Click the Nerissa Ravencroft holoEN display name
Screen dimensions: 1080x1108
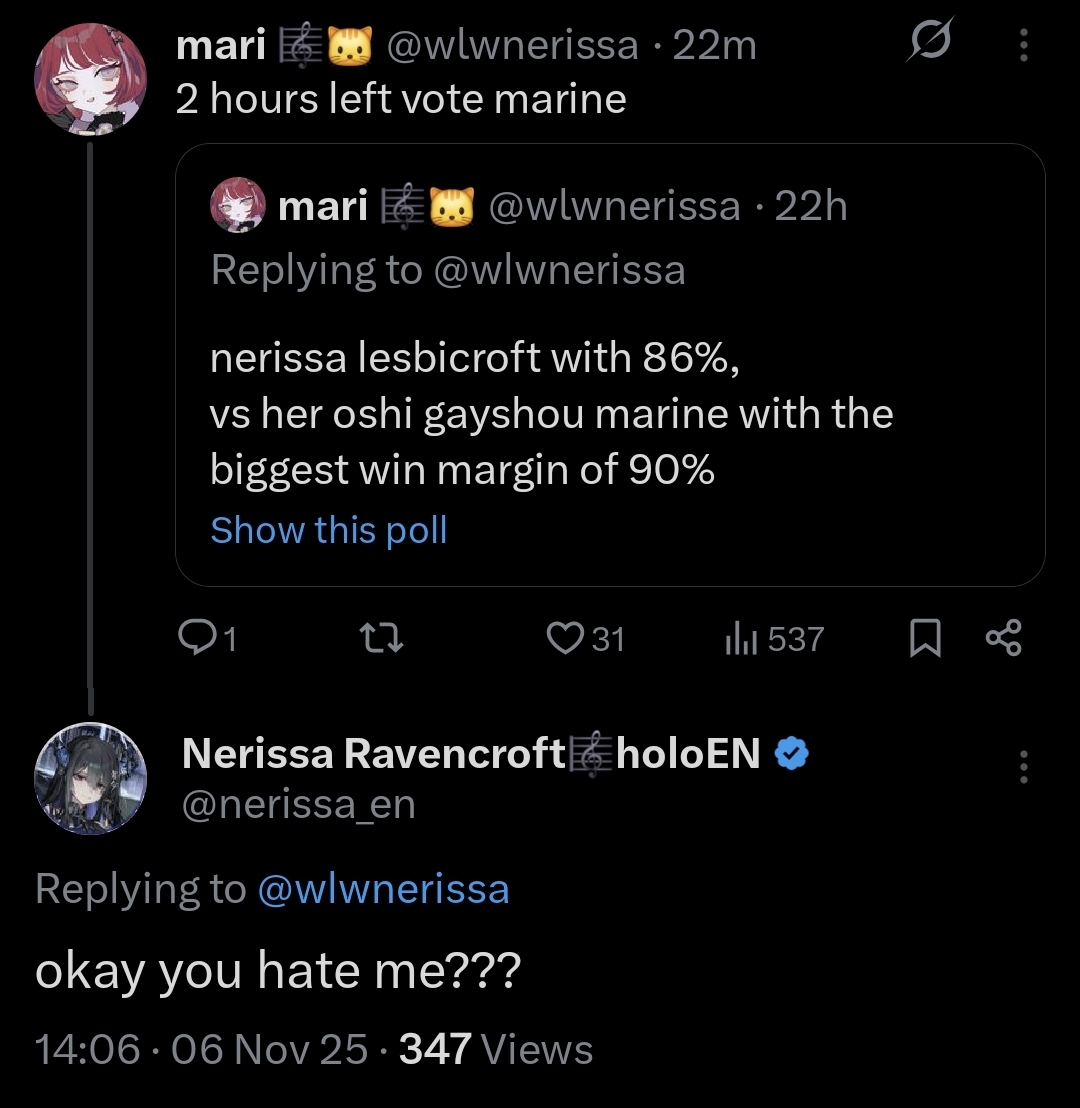pos(472,754)
